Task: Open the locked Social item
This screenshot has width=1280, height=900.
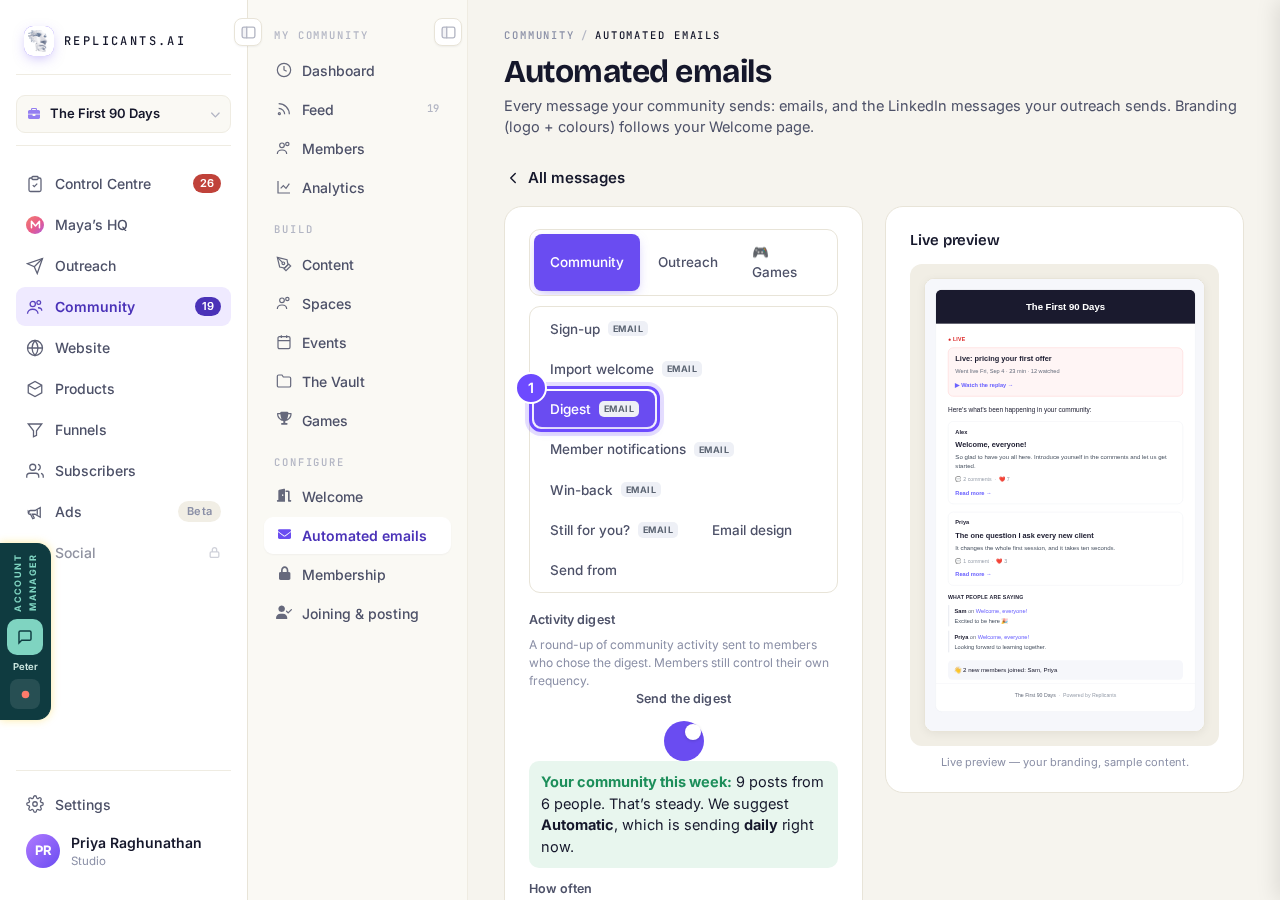Action: point(123,553)
